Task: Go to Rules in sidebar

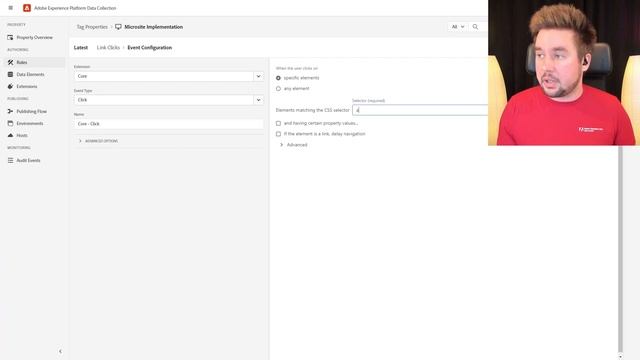Action: point(22,62)
